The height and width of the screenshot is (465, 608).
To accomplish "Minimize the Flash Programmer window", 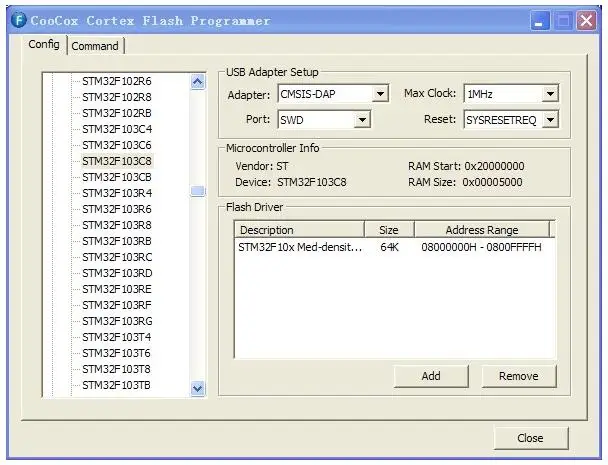I will point(539,21).
